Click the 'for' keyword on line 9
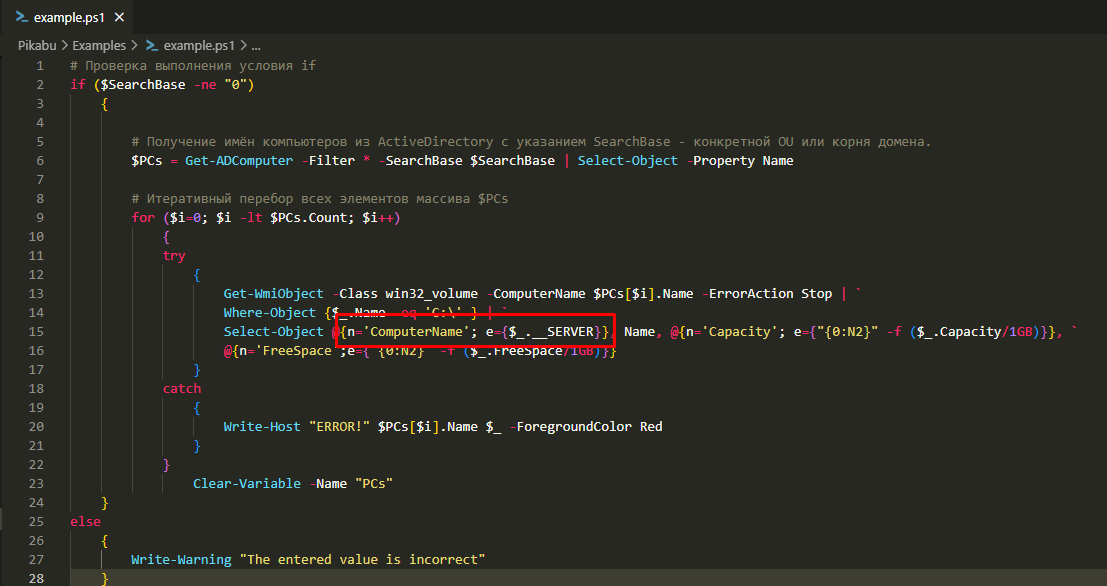This screenshot has width=1107, height=586. [143, 217]
